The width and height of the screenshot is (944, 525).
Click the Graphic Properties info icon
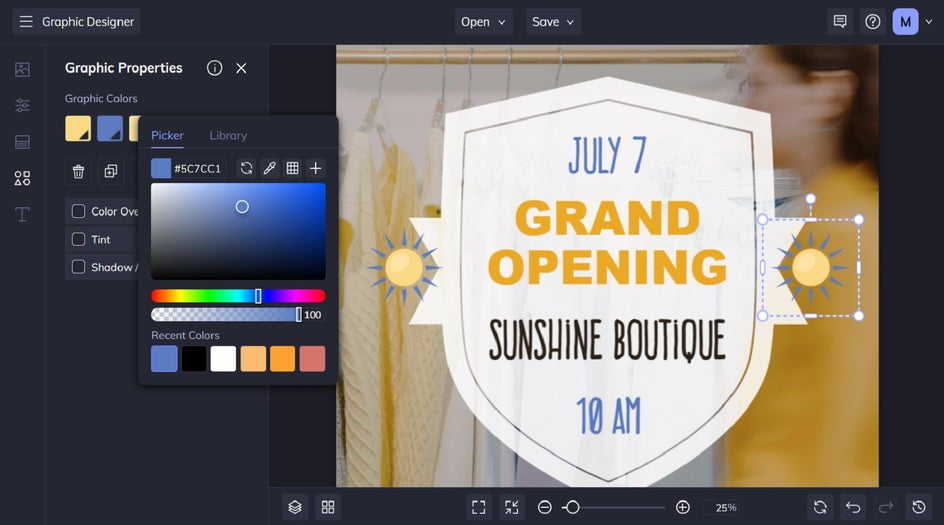(214, 68)
